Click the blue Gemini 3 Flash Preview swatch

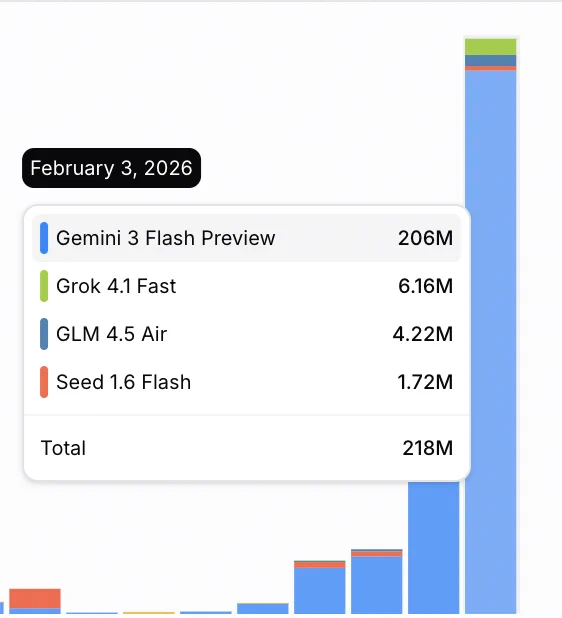[x=44, y=238]
